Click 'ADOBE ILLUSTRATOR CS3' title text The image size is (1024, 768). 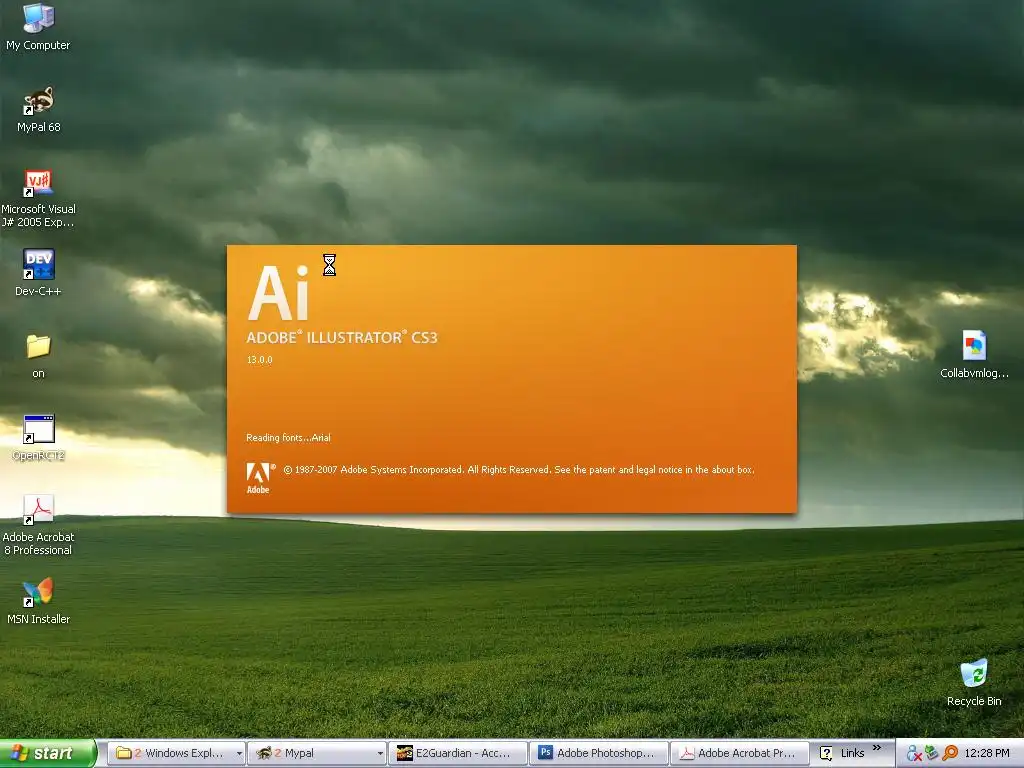[342, 337]
